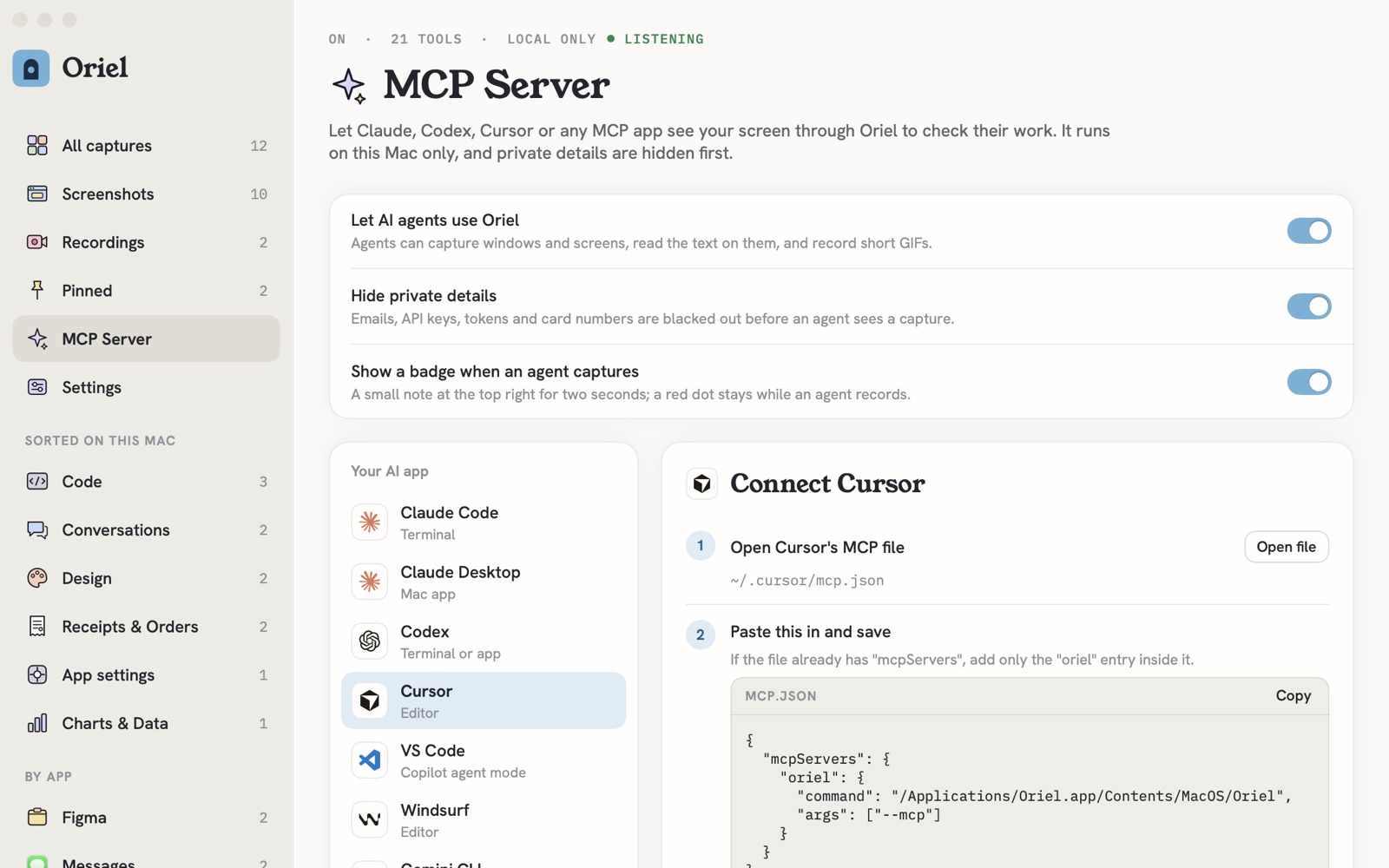
Task: Click the MCP Server sparkle icon in sidebar
Action: click(x=37, y=339)
